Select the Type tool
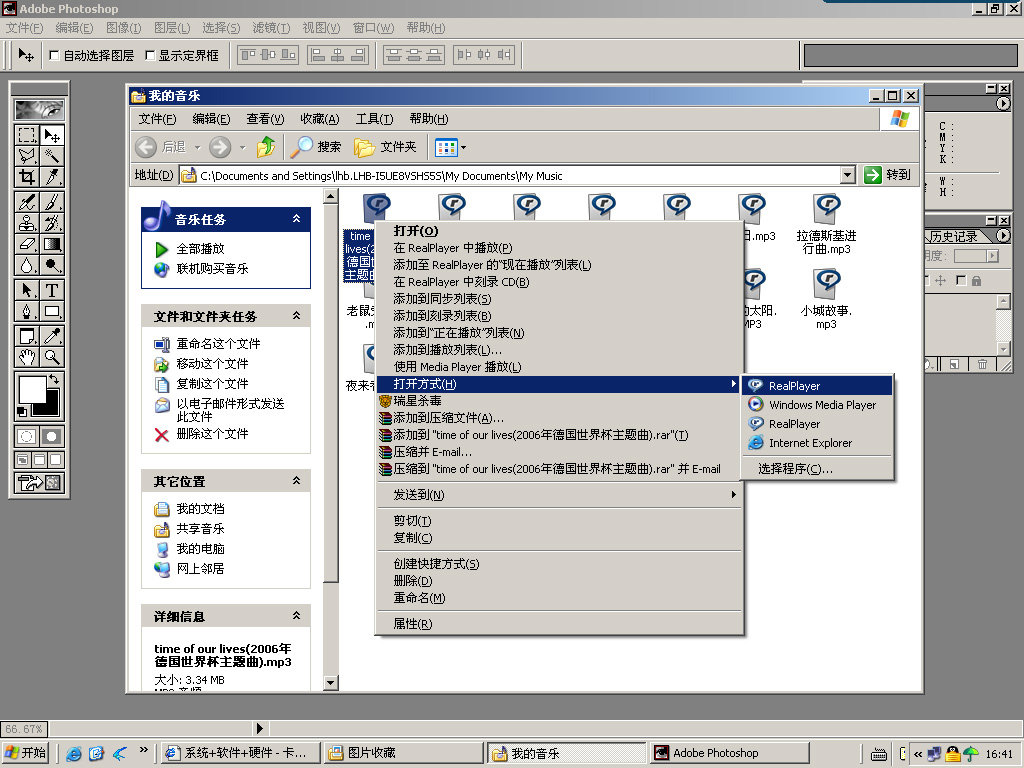 [52, 290]
